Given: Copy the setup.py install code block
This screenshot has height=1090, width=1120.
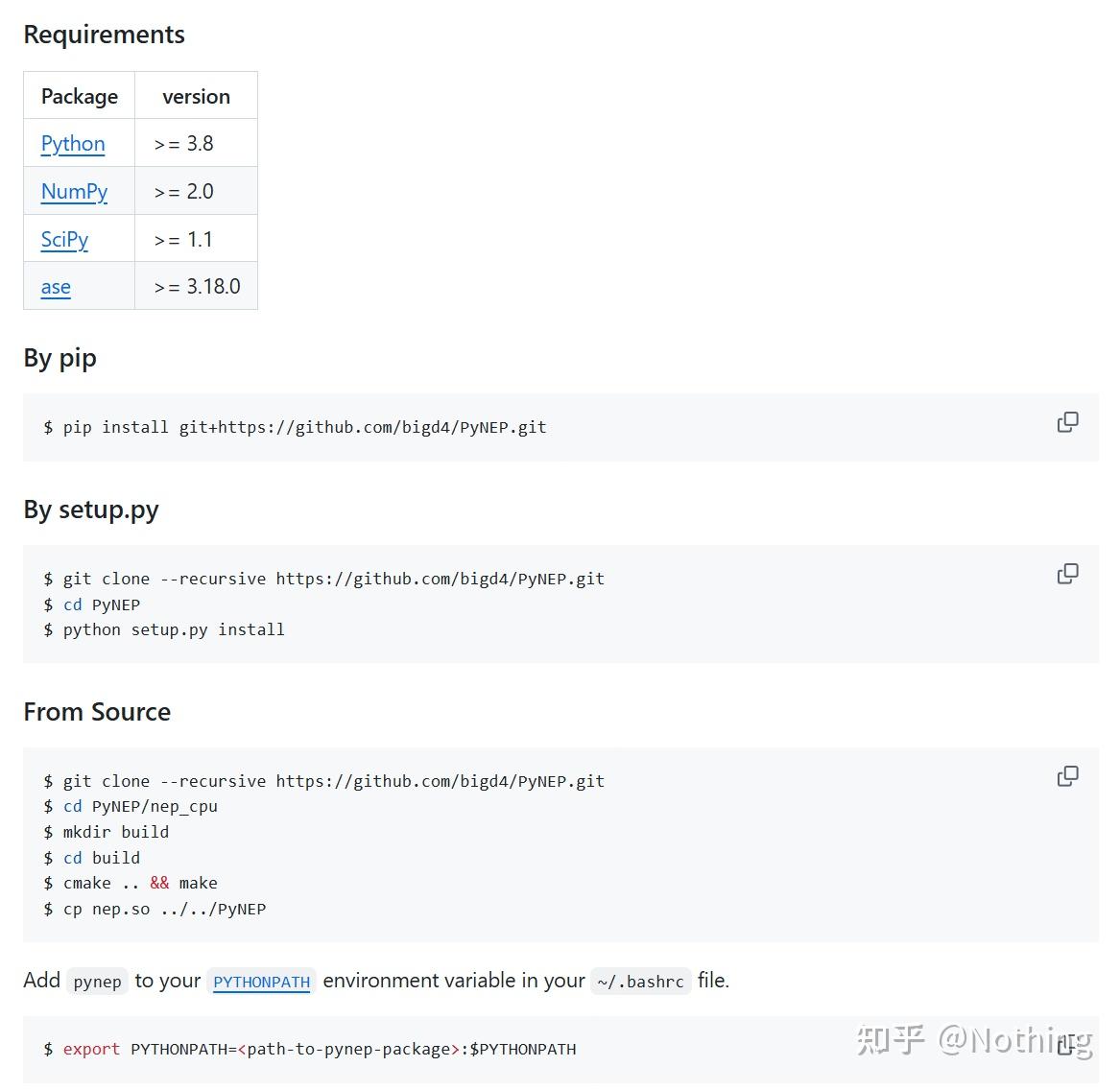Looking at the screenshot, I should [1067, 574].
